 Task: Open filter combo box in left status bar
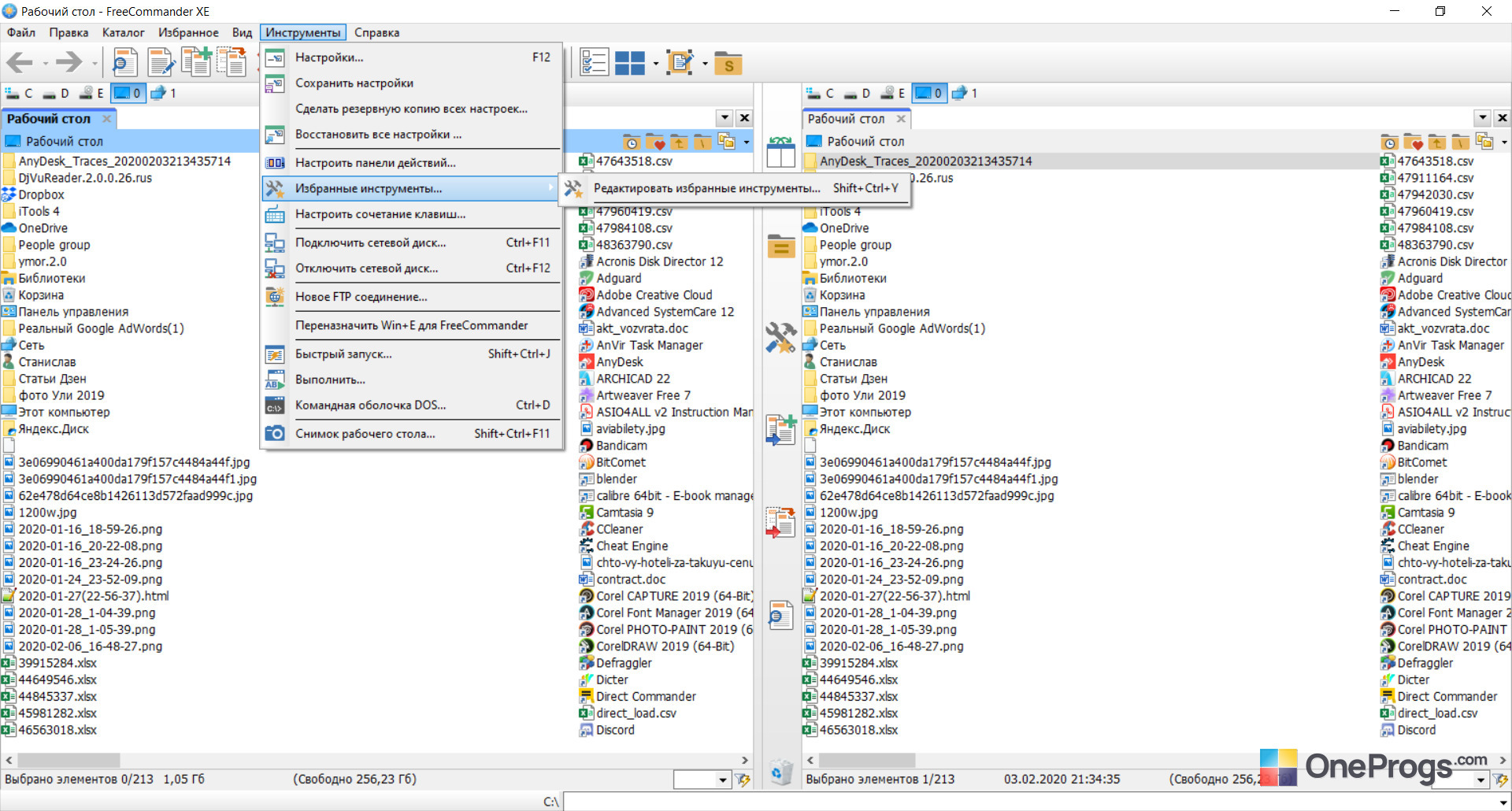point(702,780)
